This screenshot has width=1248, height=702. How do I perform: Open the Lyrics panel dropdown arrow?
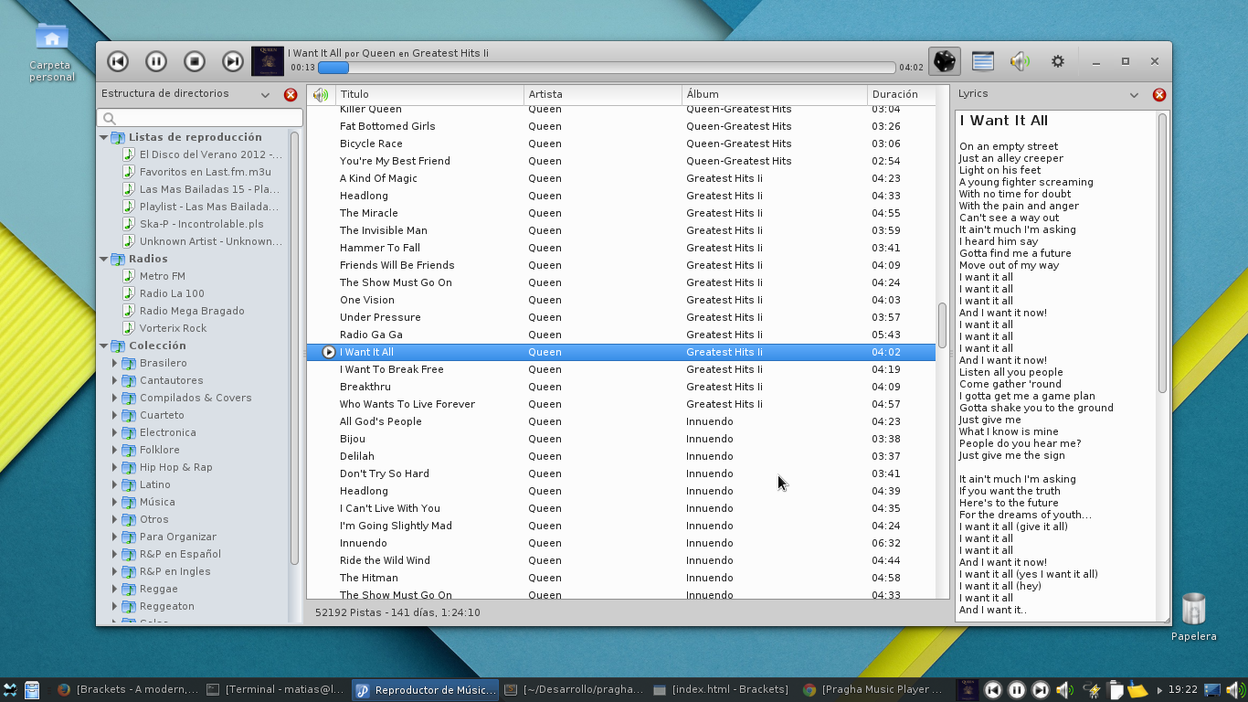tap(1134, 95)
